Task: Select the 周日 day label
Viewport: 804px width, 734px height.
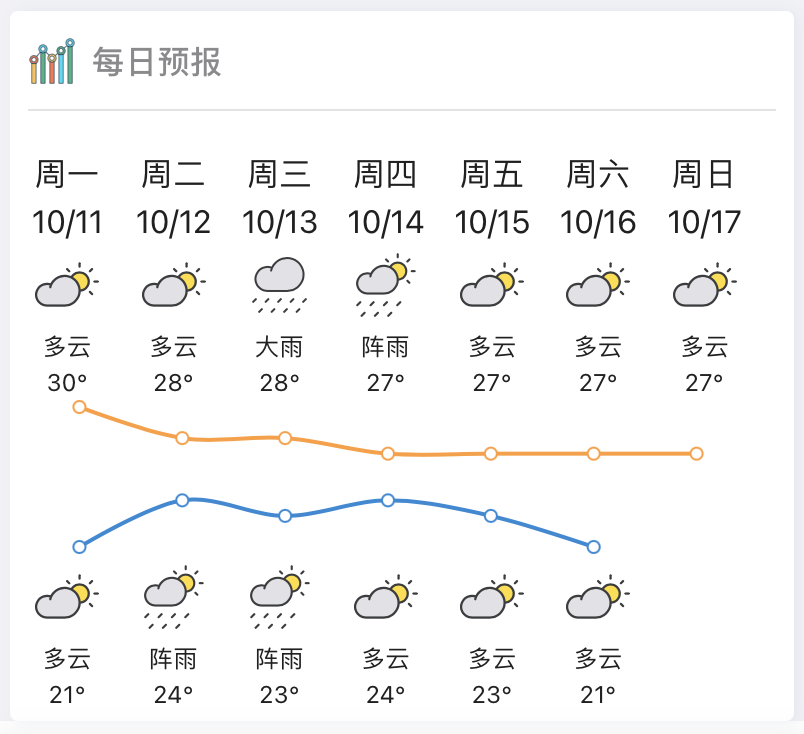Action: (x=703, y=175)
